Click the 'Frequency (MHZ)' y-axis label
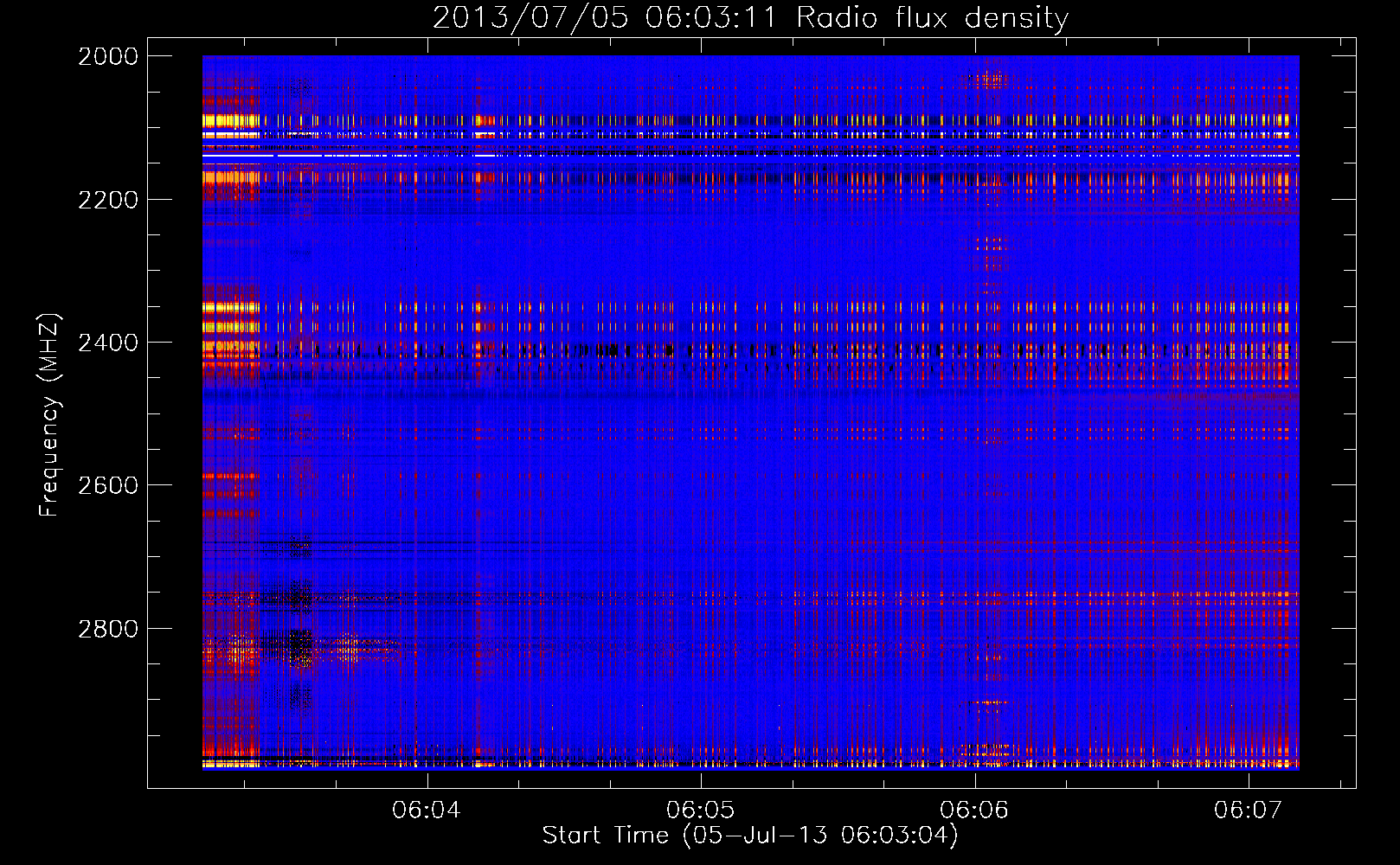 [x=50, y=415]
